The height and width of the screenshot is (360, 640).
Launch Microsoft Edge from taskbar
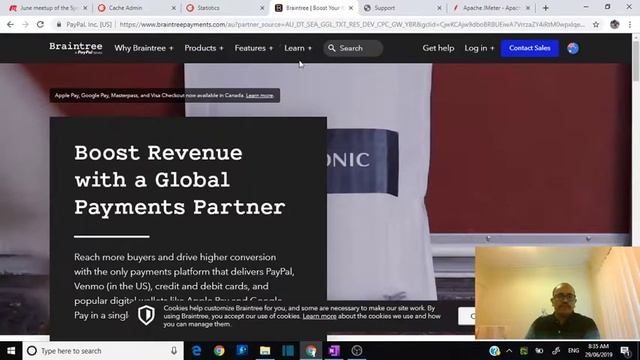(196, 351)
